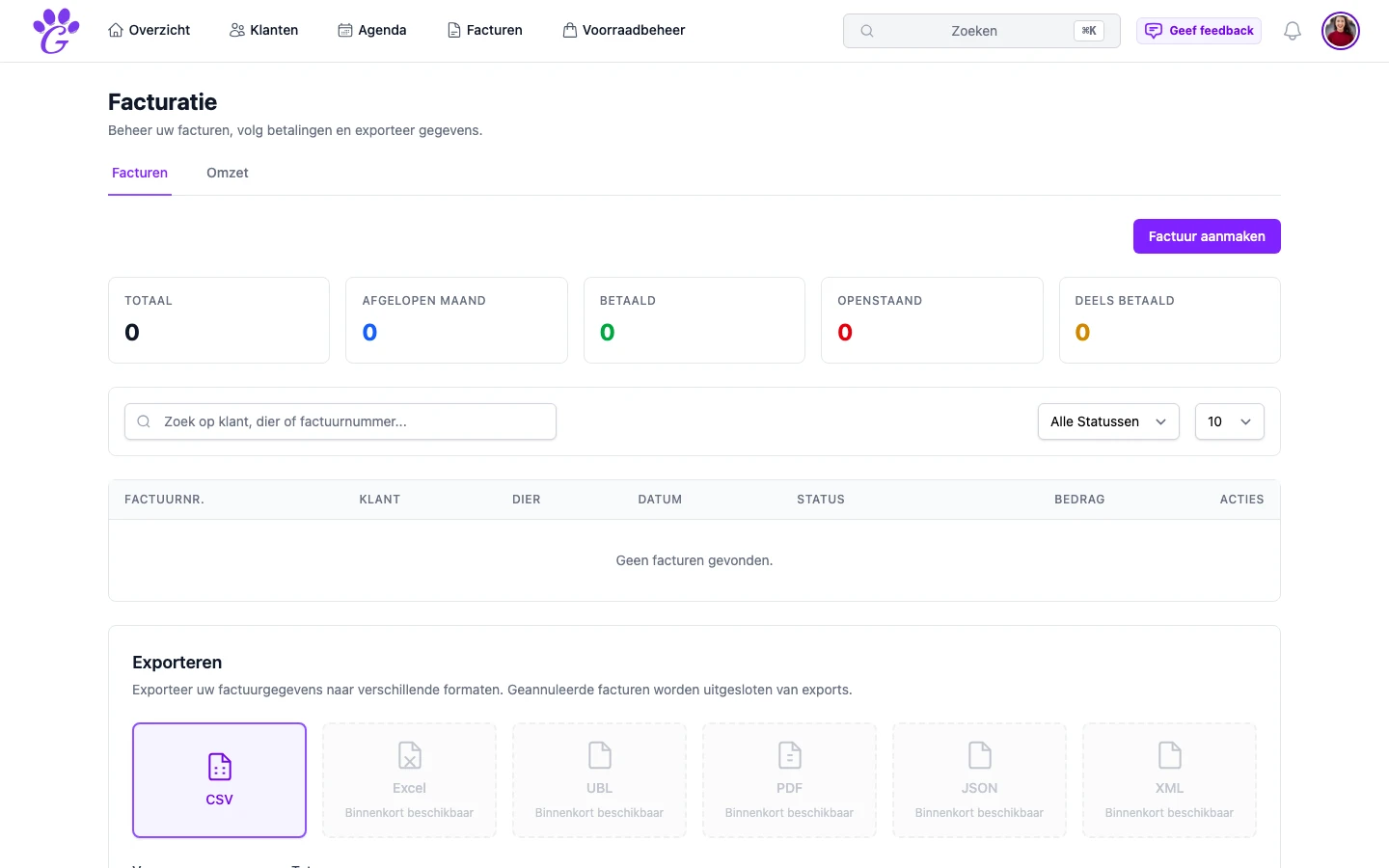
Task: Focus the invoice search field
Action: point(340,421)
